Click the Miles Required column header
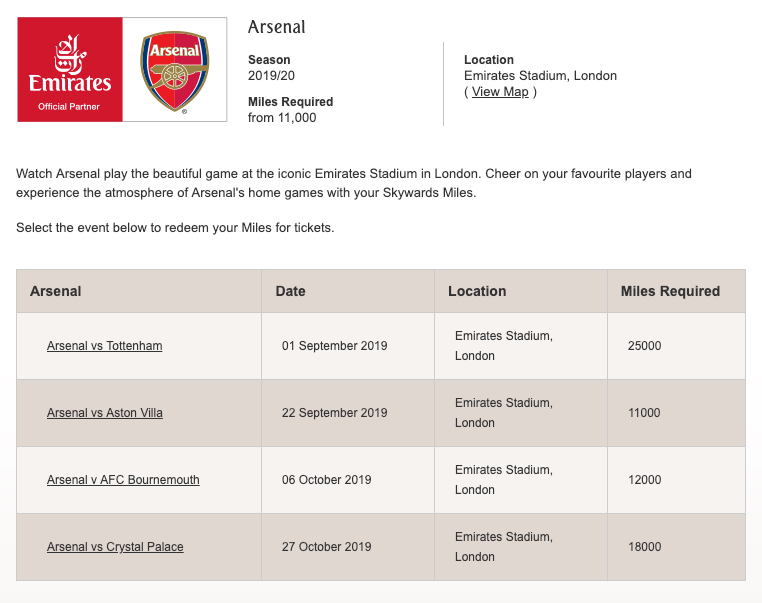Screen dimensions: 762x603 (670, 291)
